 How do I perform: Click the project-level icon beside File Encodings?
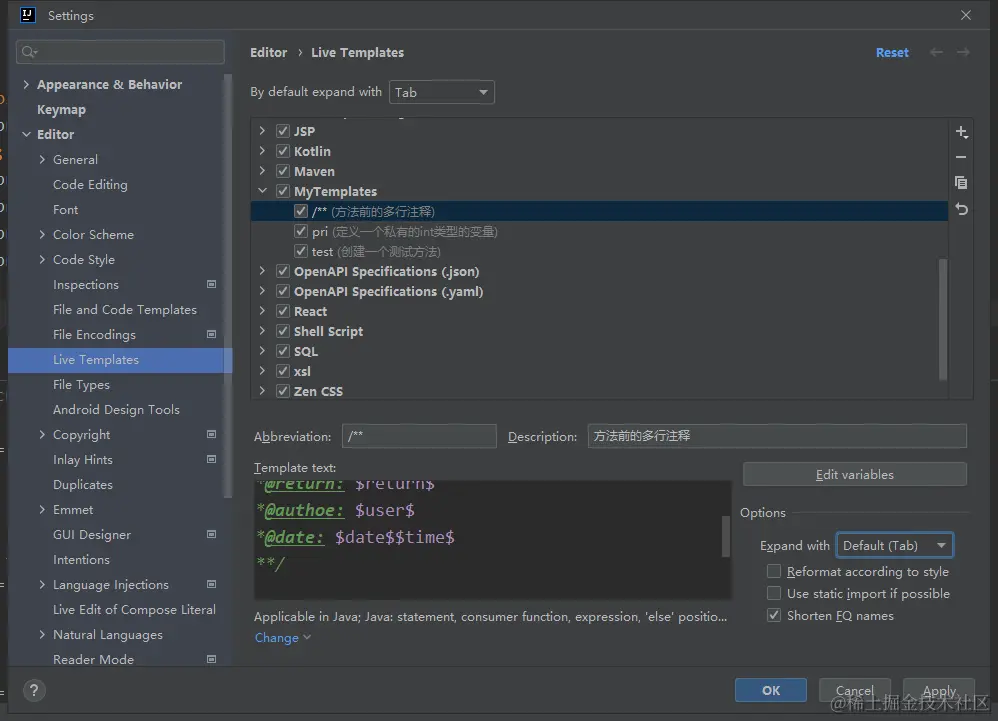[x=211, y=334]
